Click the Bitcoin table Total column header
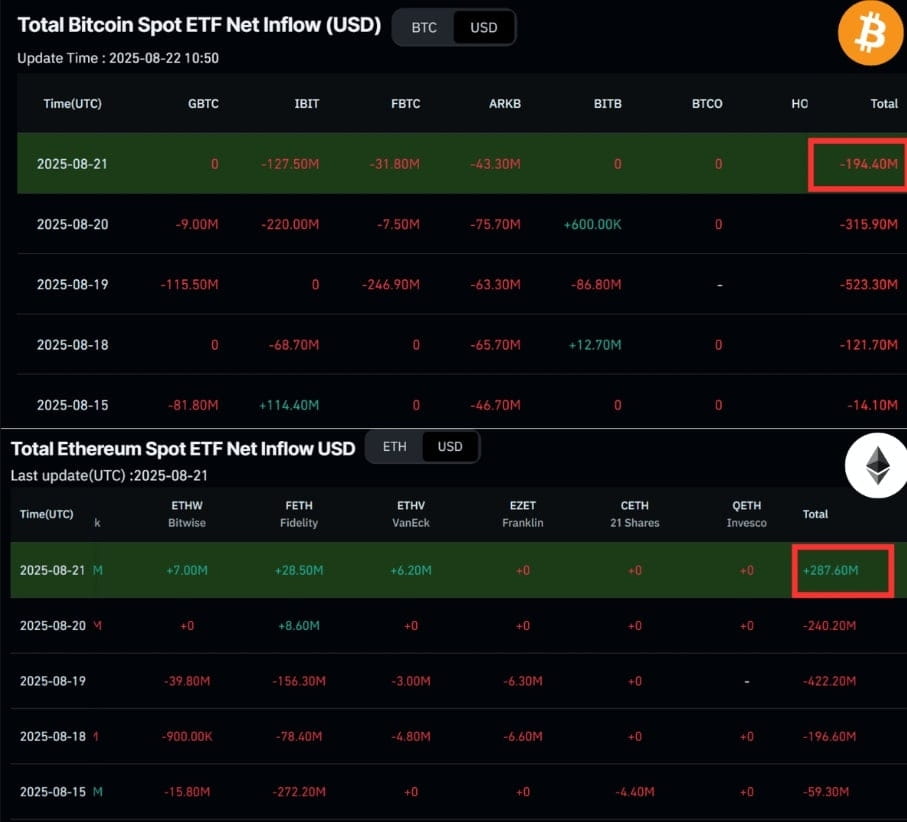This screenshot has height=822, width=907. pos(884,104)
